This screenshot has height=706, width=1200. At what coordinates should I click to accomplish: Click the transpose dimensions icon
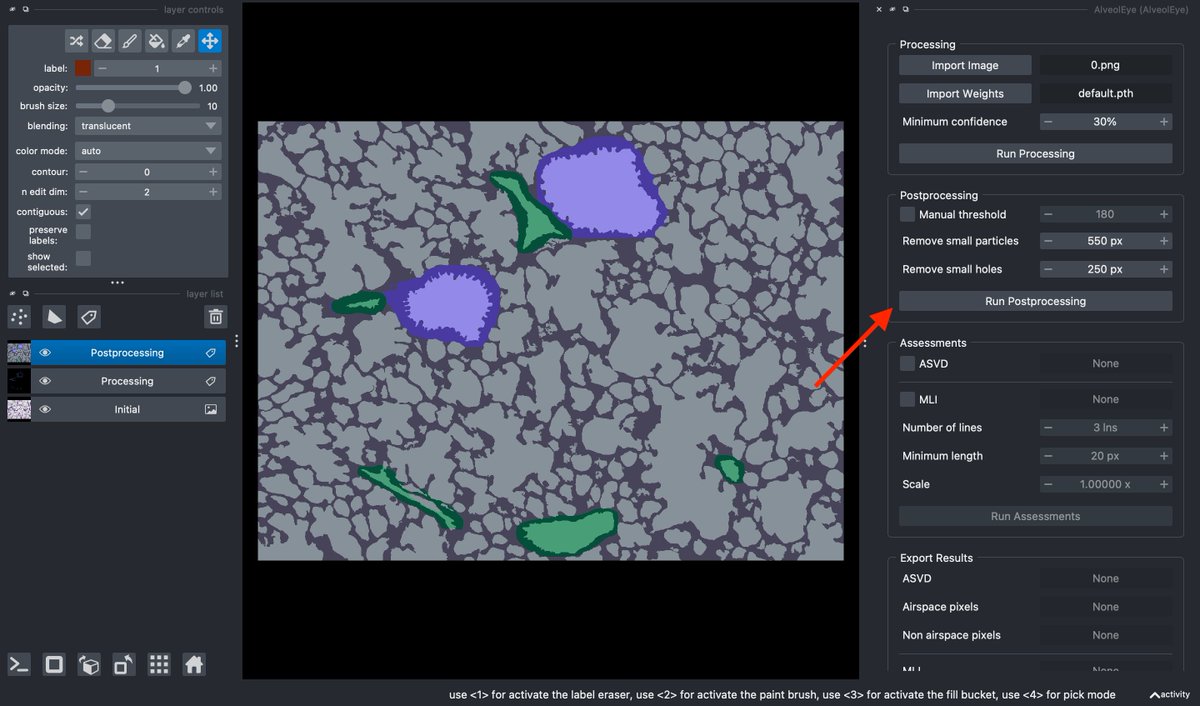(124, 664)
